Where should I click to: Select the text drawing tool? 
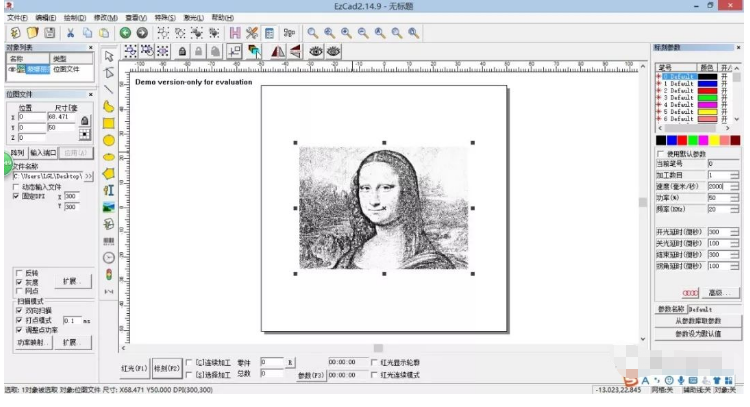(x=108, y=188)
